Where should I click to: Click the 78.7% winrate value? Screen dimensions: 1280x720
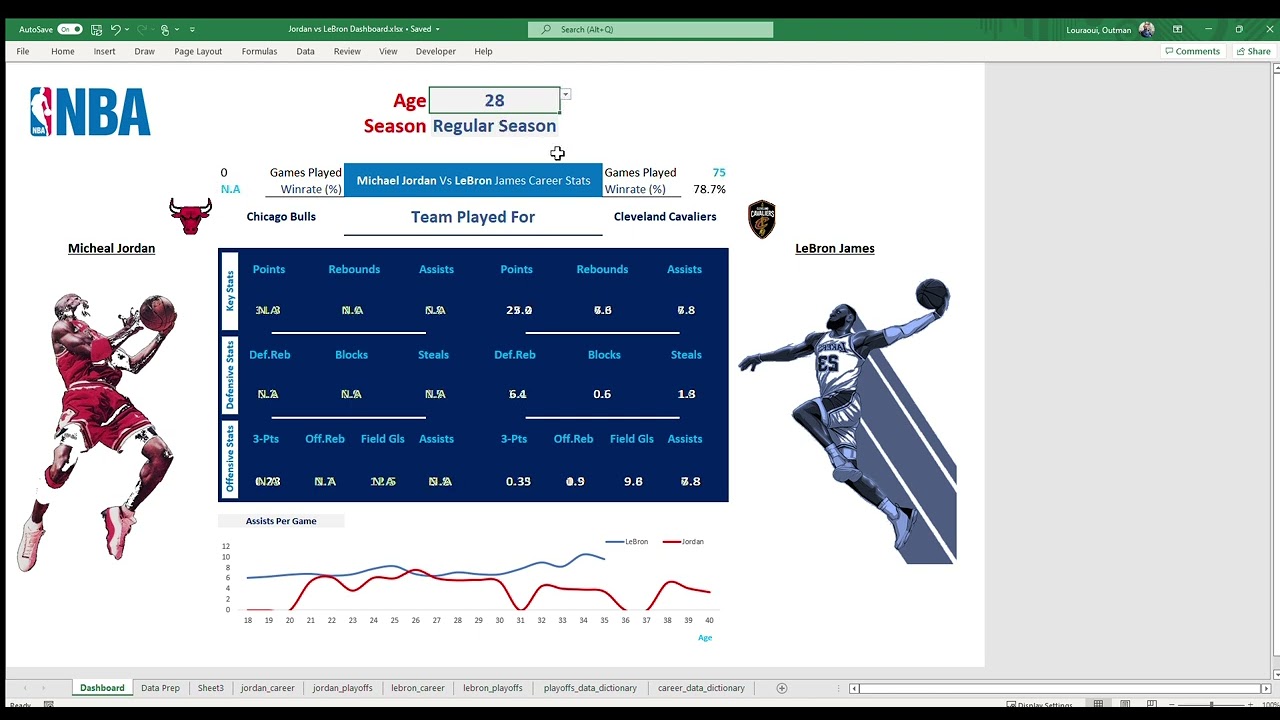point(709,189)
